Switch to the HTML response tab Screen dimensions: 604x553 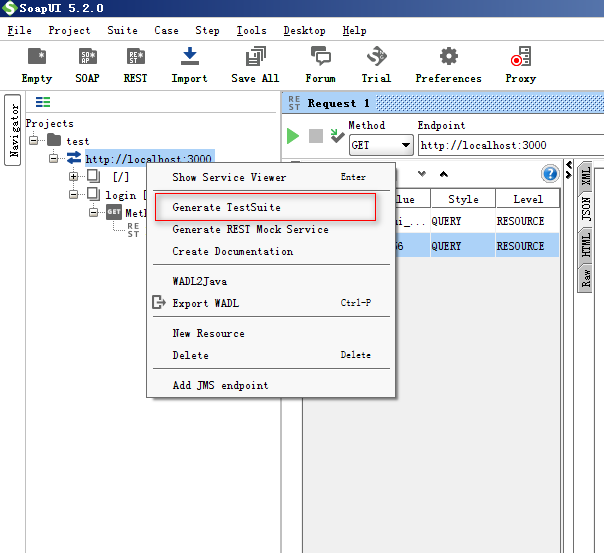pyautogui.click(x=586, y=244)
